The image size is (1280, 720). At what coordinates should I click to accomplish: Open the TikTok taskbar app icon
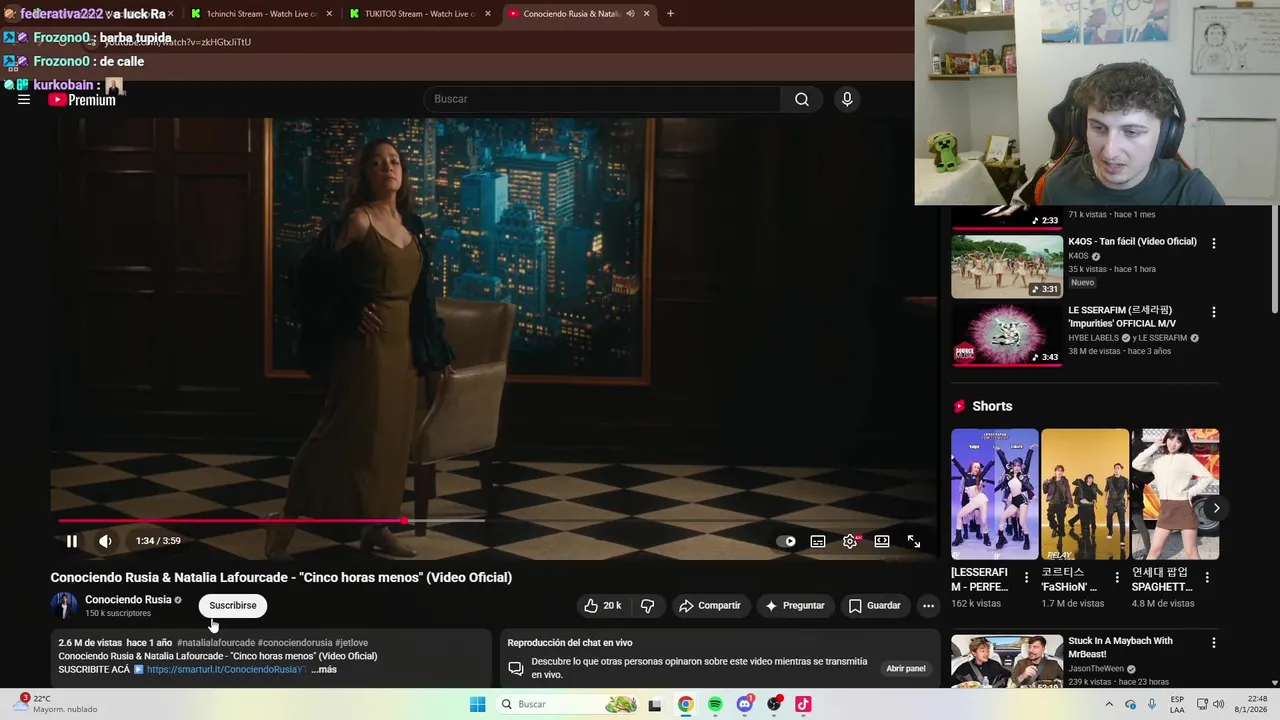coord(803,704)
